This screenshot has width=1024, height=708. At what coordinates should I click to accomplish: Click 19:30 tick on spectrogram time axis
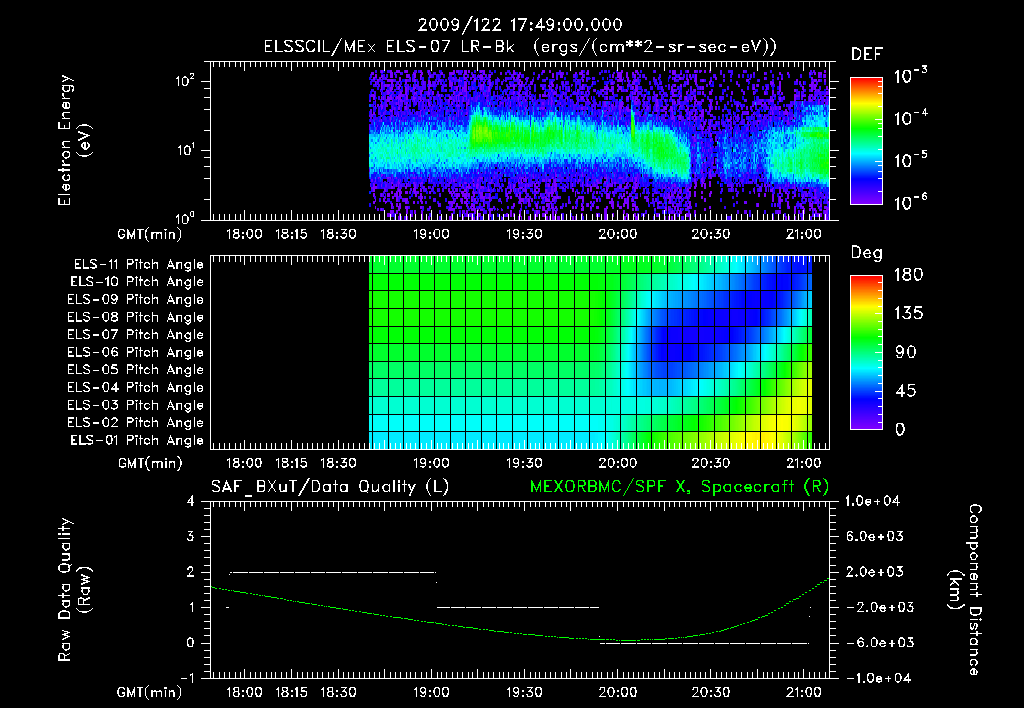point(524,234)
